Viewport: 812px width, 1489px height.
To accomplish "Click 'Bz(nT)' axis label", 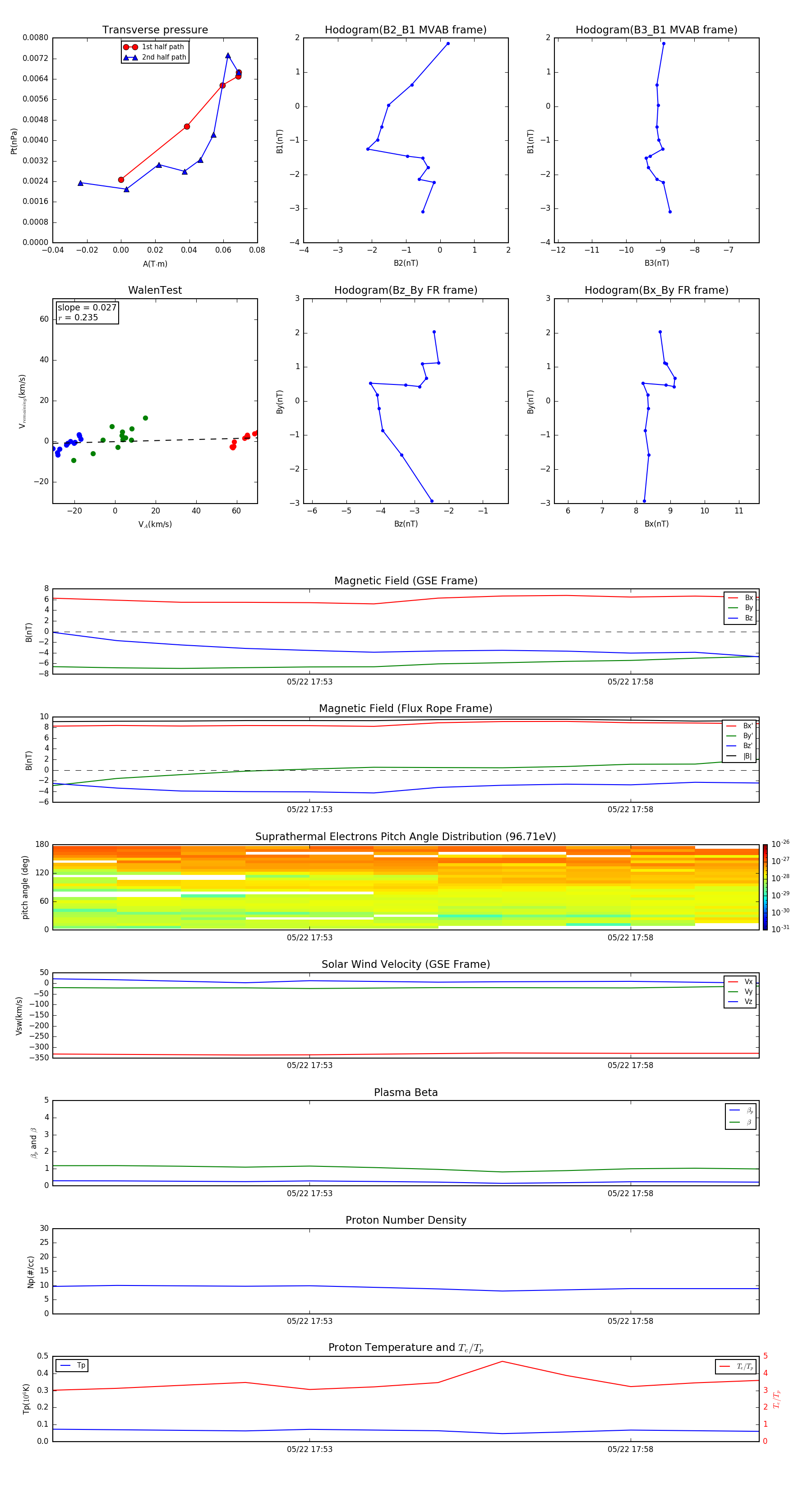I will coord(406,524).
